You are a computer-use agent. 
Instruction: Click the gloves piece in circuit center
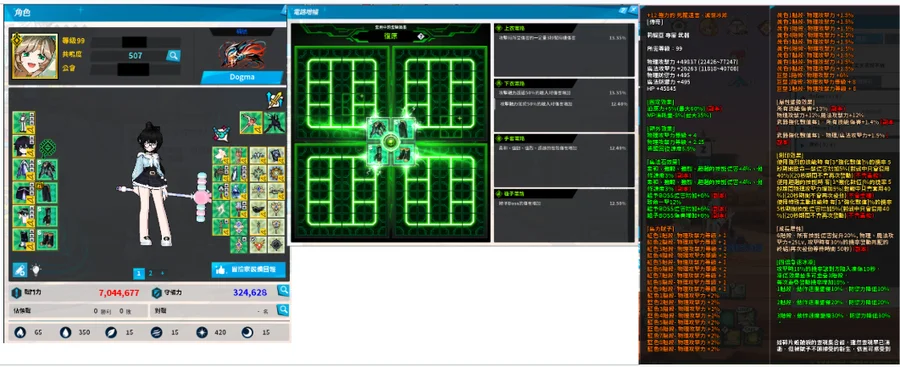click(x=379, y=153)
